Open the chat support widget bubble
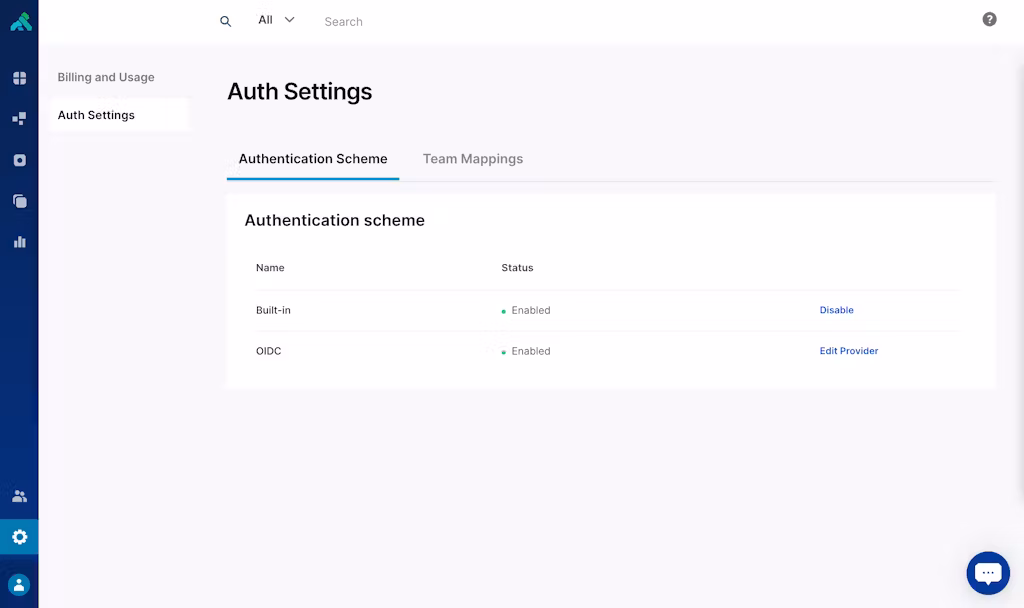This screenshot has width=1024, height=608. coord(987,573)
